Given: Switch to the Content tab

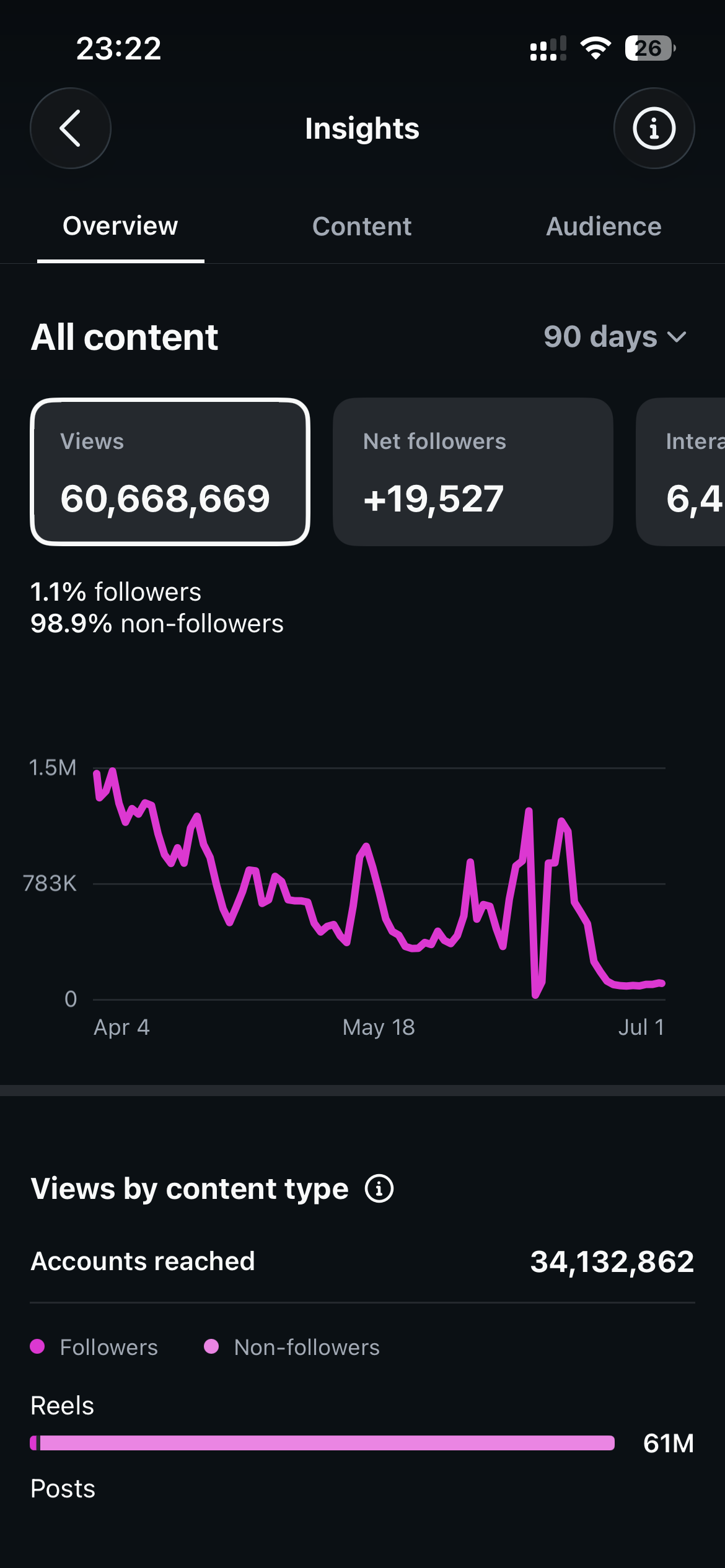Looking at the screenshot, I should point(362,227).
